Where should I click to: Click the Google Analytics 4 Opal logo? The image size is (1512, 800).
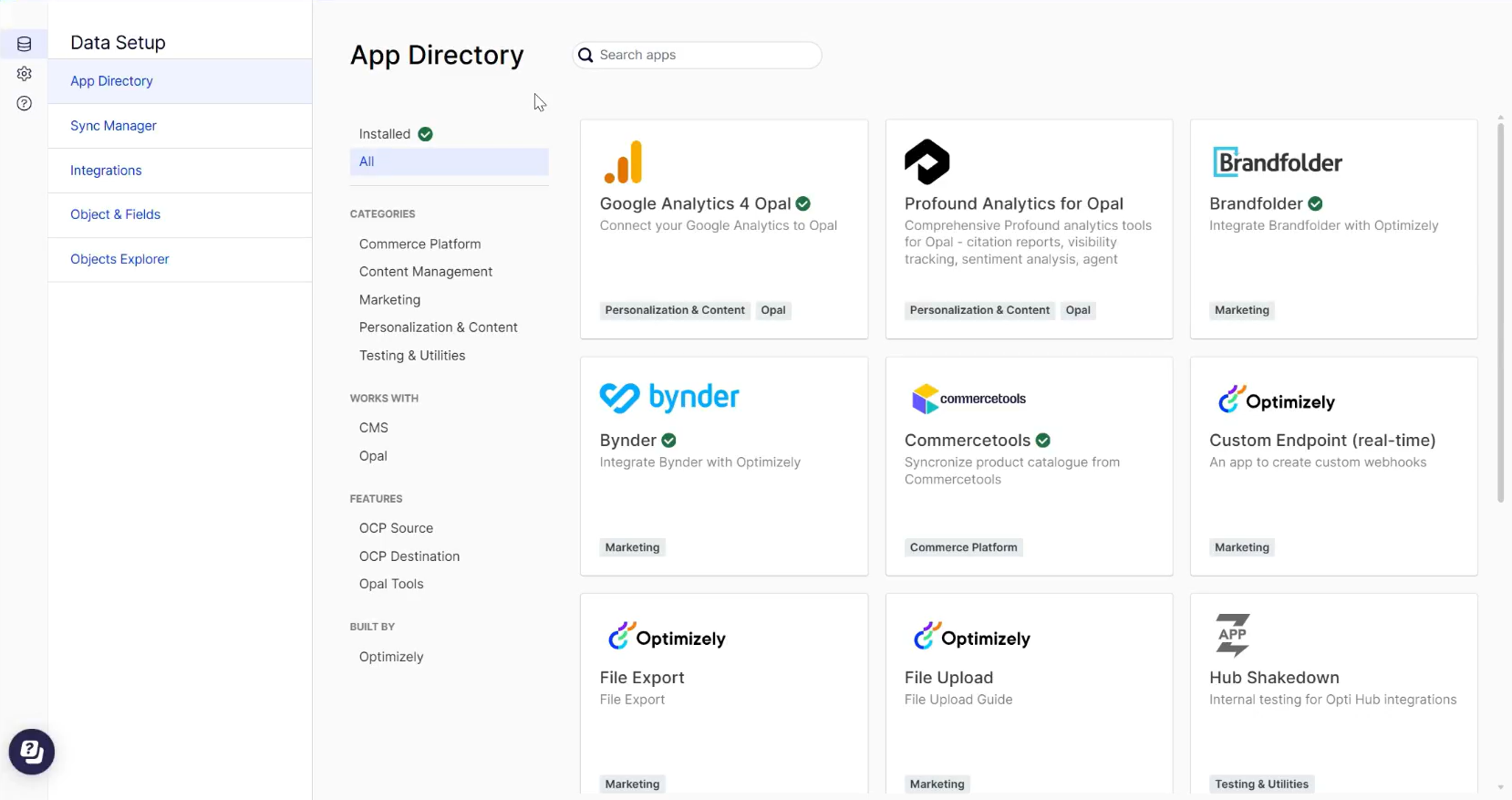pos(623,162)
